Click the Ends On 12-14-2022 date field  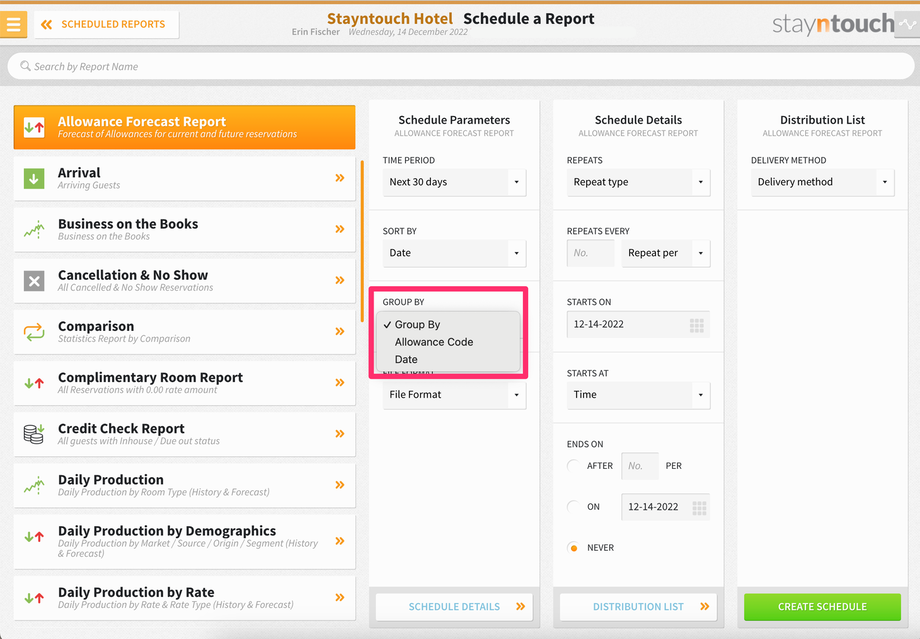(665, 507)
